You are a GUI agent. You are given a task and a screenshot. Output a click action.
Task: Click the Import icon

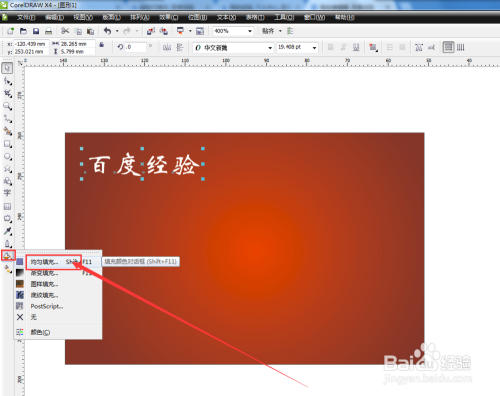(151, 31)
